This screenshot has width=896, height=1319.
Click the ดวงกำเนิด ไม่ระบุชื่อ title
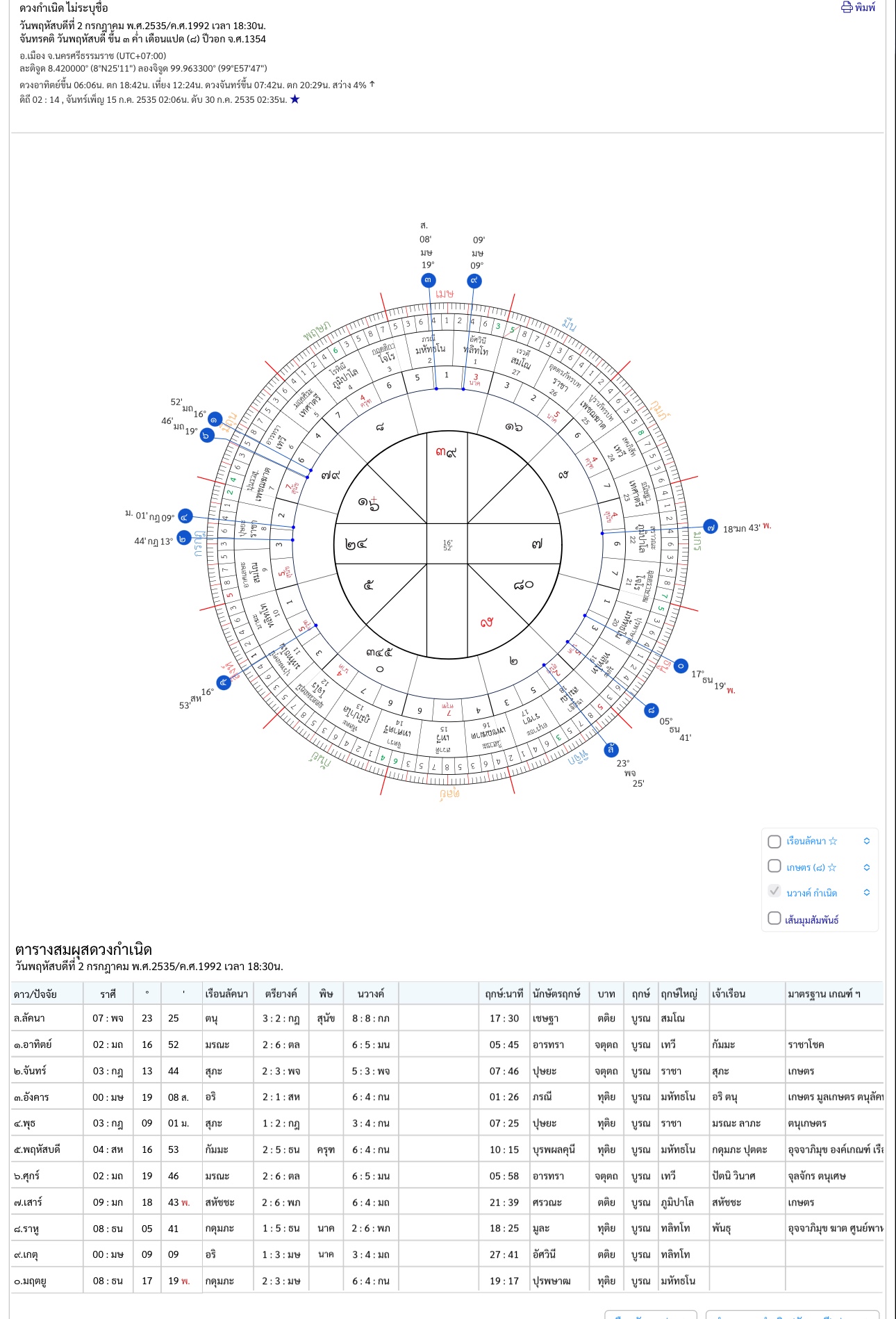pyautogui.click(x=64, y=8)
